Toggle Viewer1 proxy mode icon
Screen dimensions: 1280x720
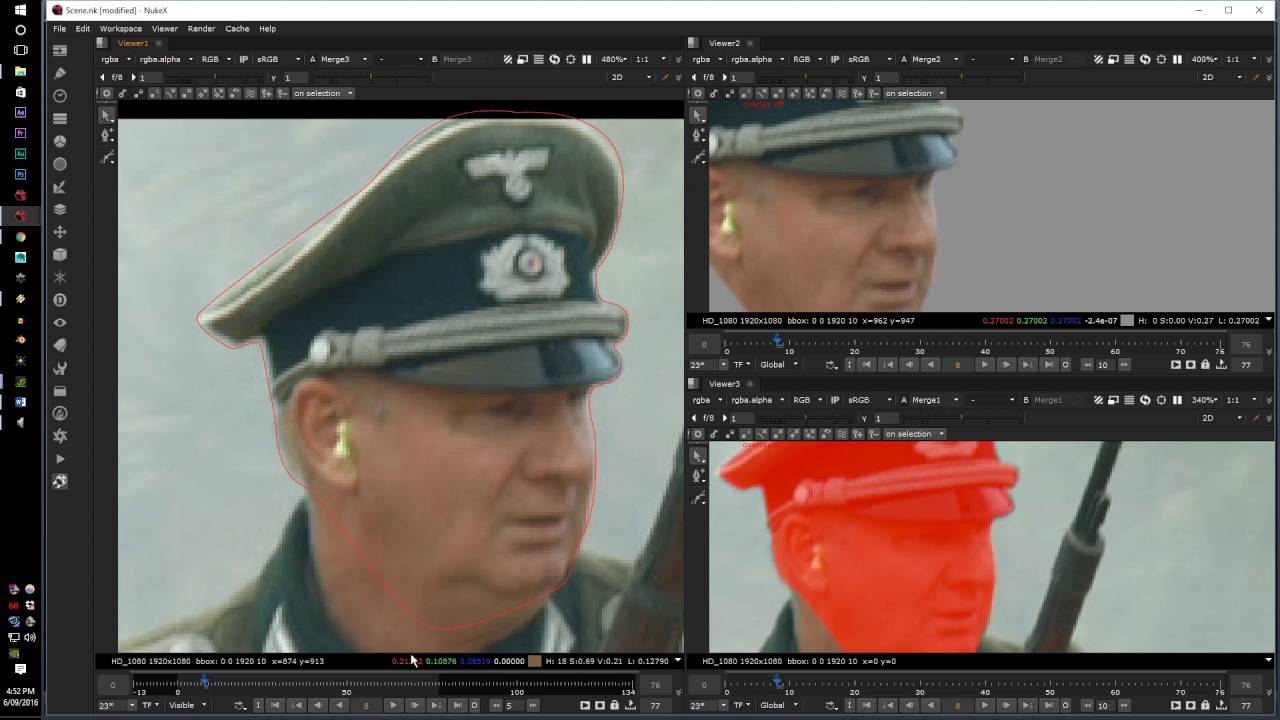[522, 59]
